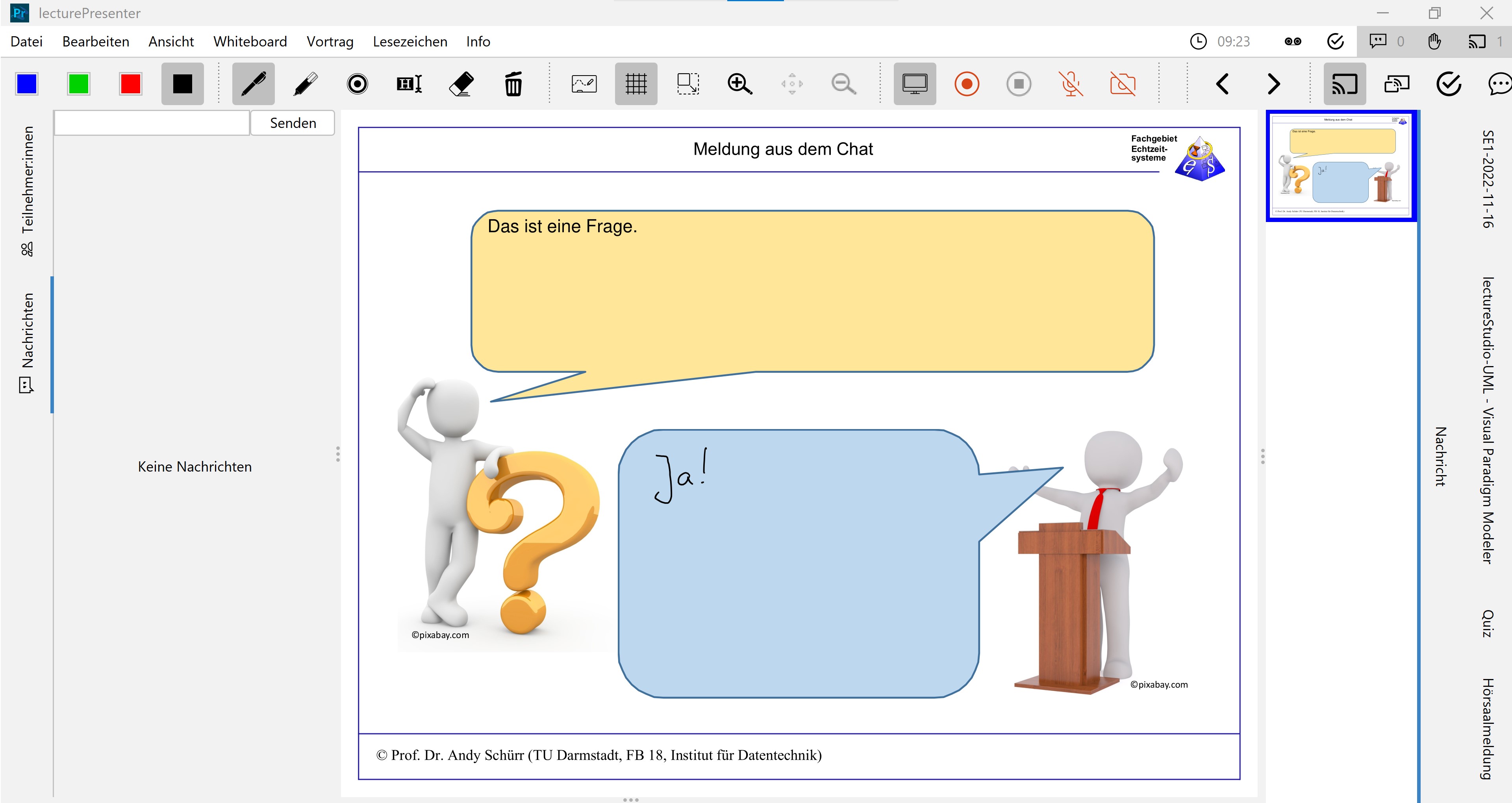Image resolution: width=1512 pixels, height=803 pixels.
Task: Click the message text input field
Action: 152,123
